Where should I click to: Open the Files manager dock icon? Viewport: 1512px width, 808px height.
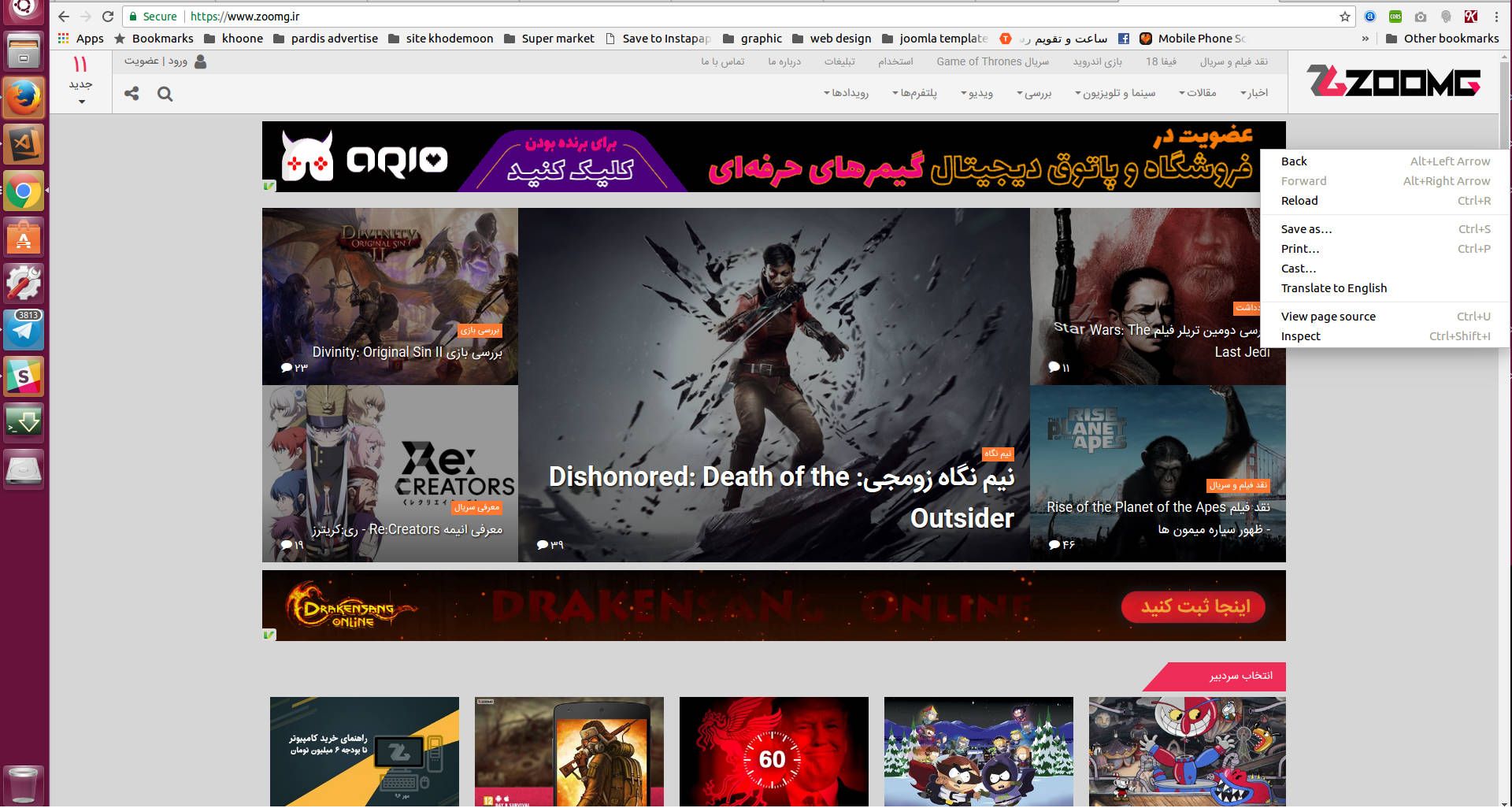point(24,52)
